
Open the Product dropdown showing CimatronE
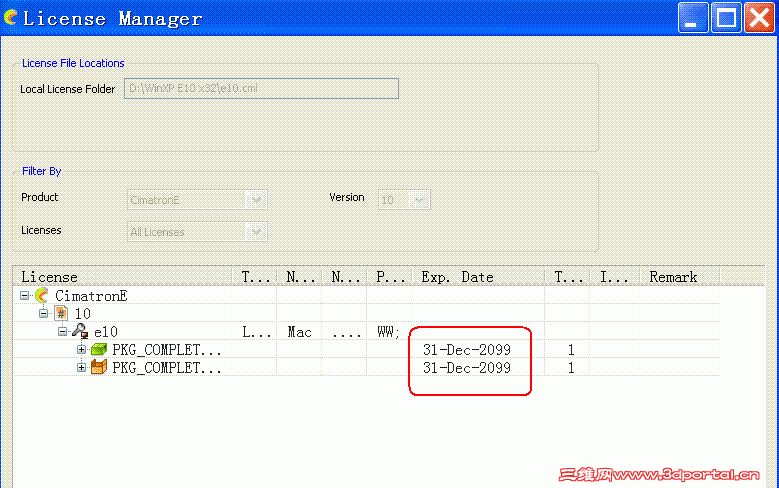257,200
